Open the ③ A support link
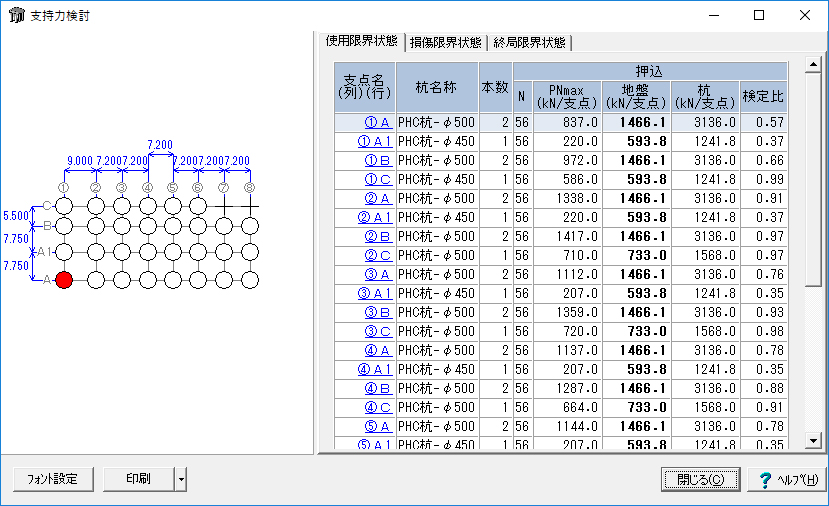829x506 pixels. click(x=378, y=275)
